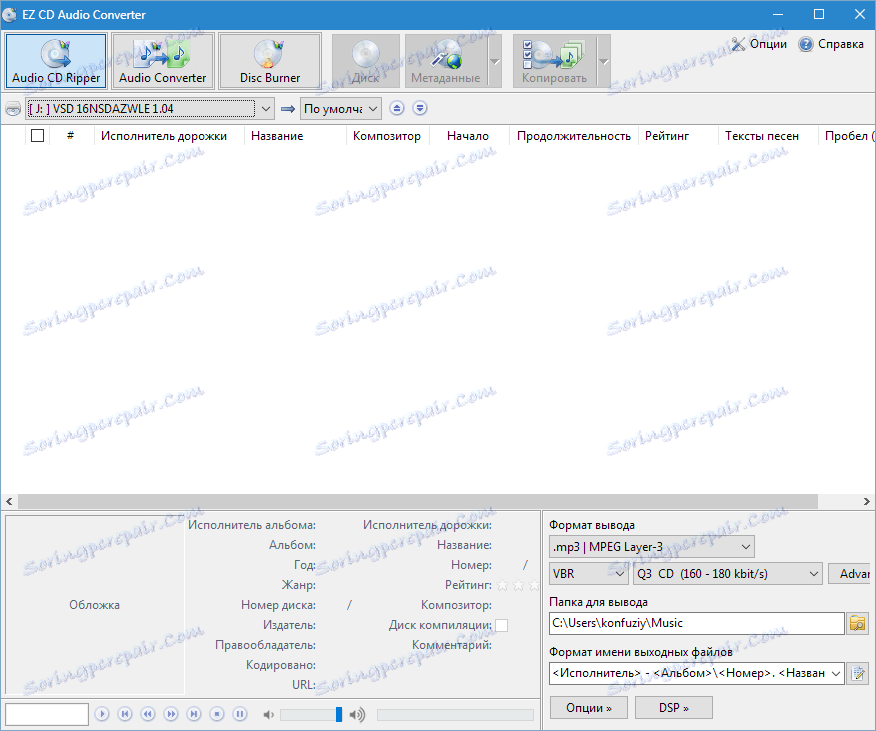Click the volume slider handle
This screenshot has height=731, width=876.
339,714
